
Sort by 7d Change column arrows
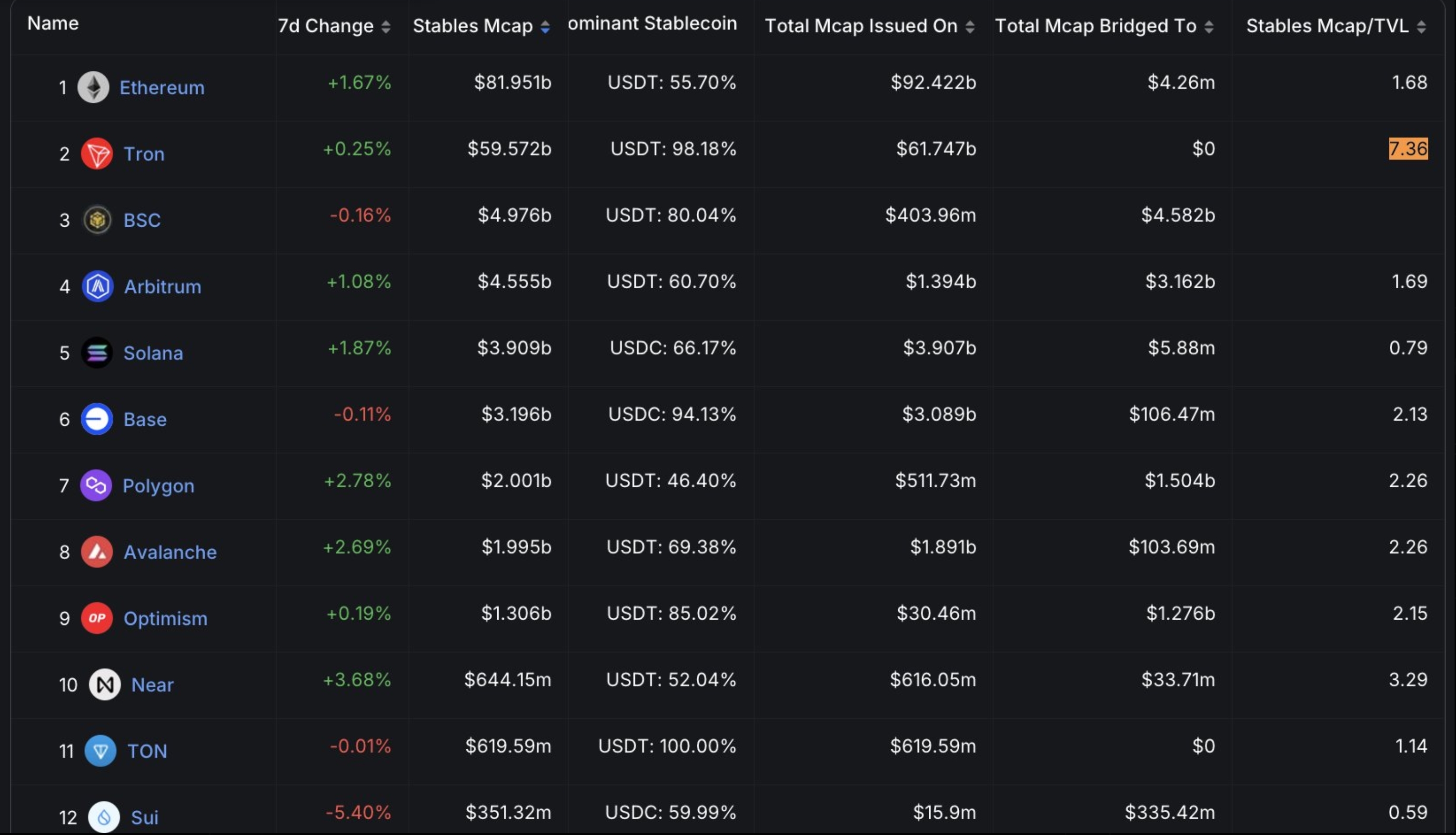[x=386, y=26]
